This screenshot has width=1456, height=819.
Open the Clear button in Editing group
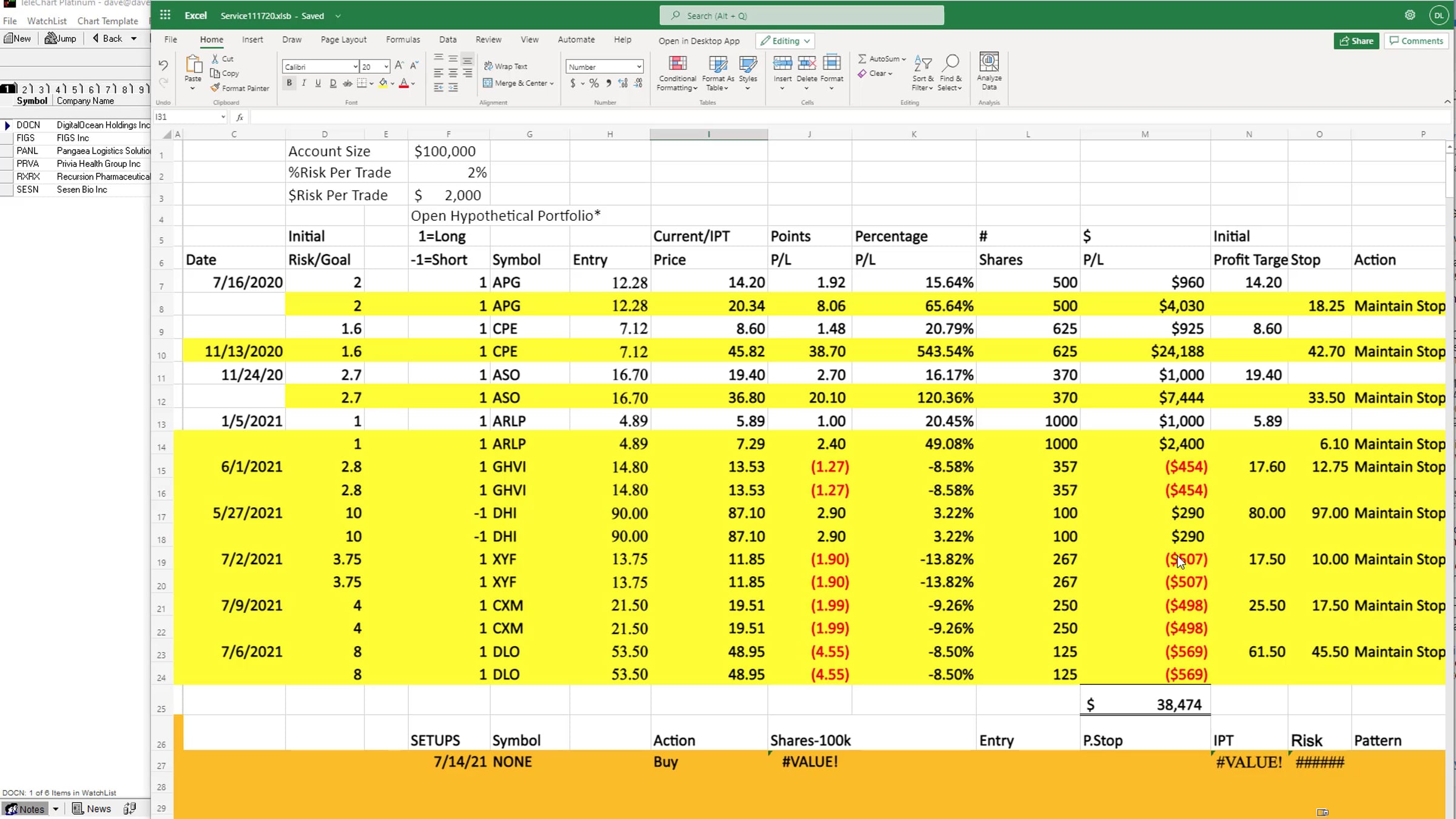[x=875, y=73]
